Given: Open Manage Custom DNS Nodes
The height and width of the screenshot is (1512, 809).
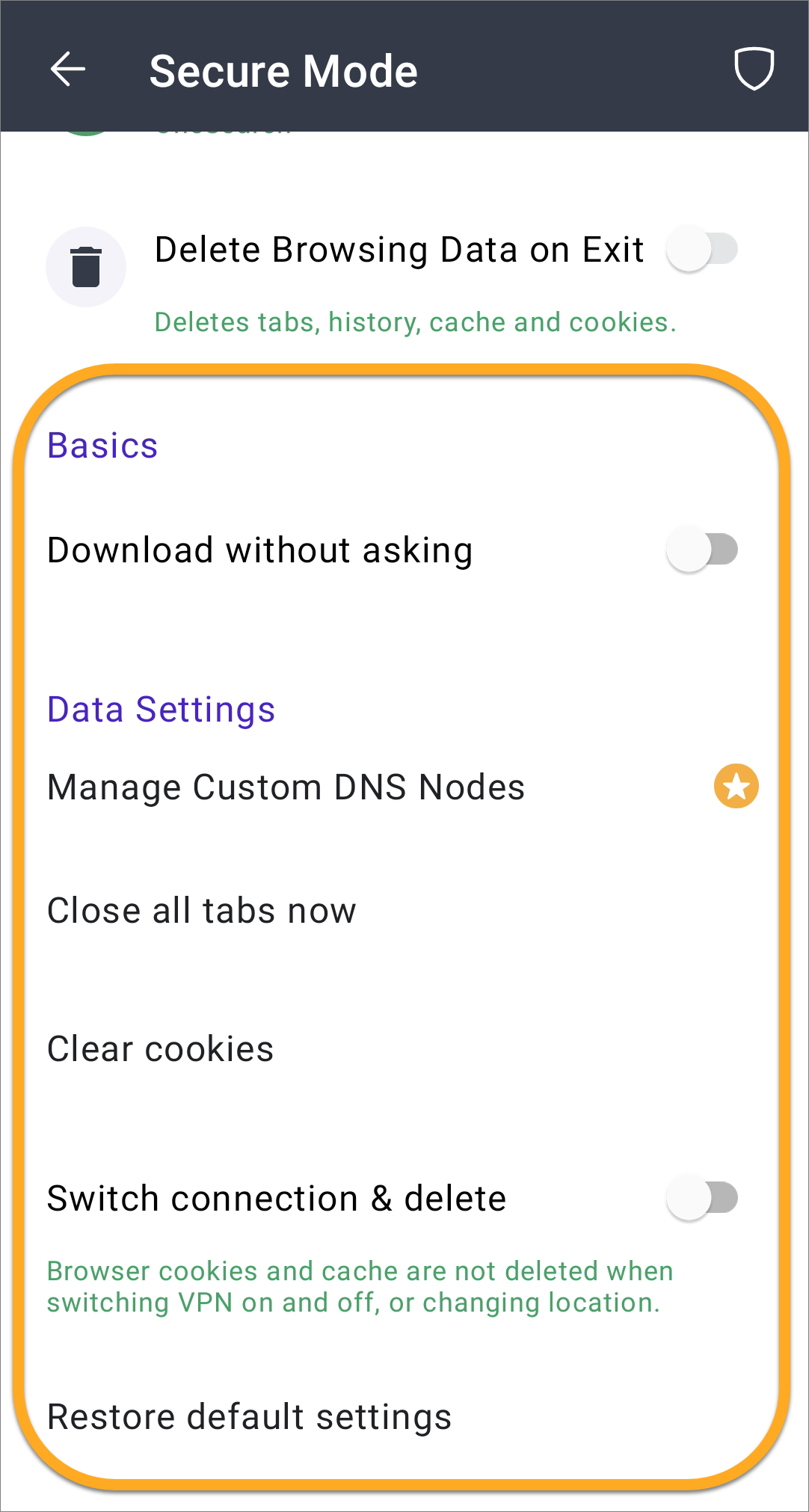Looking at the screenshot, I should click(404, 787).
